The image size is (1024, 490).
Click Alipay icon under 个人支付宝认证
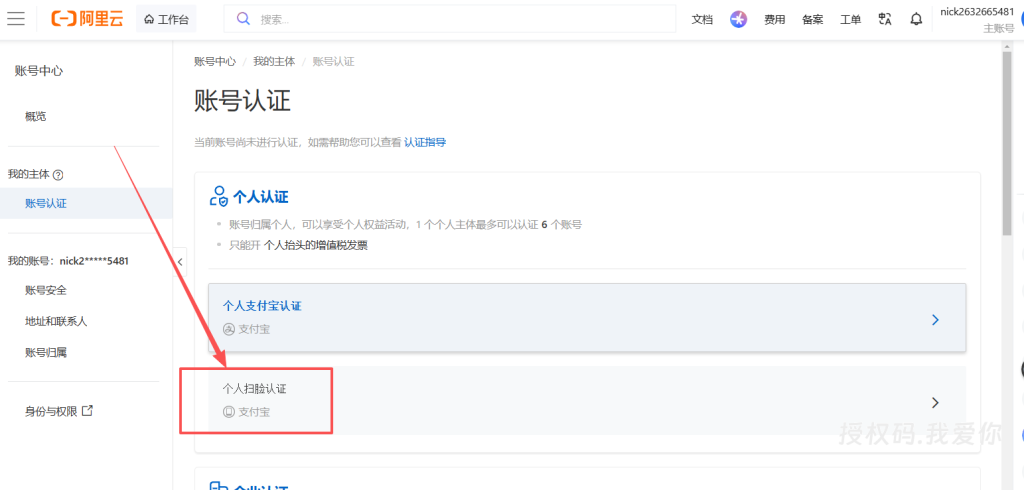(229, 329)
